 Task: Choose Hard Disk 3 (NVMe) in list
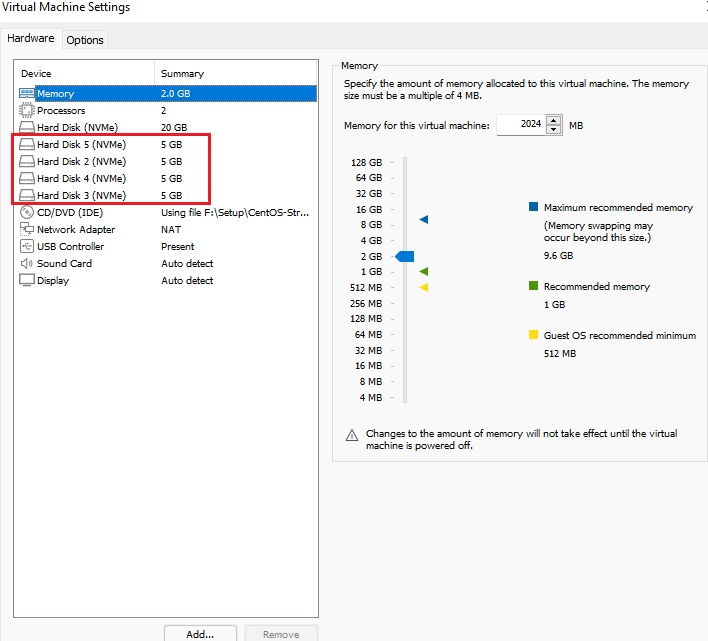pos(80,196)
